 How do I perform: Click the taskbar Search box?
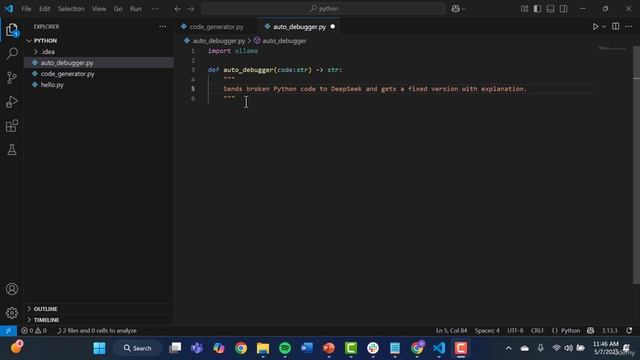[x=138, y=348]
